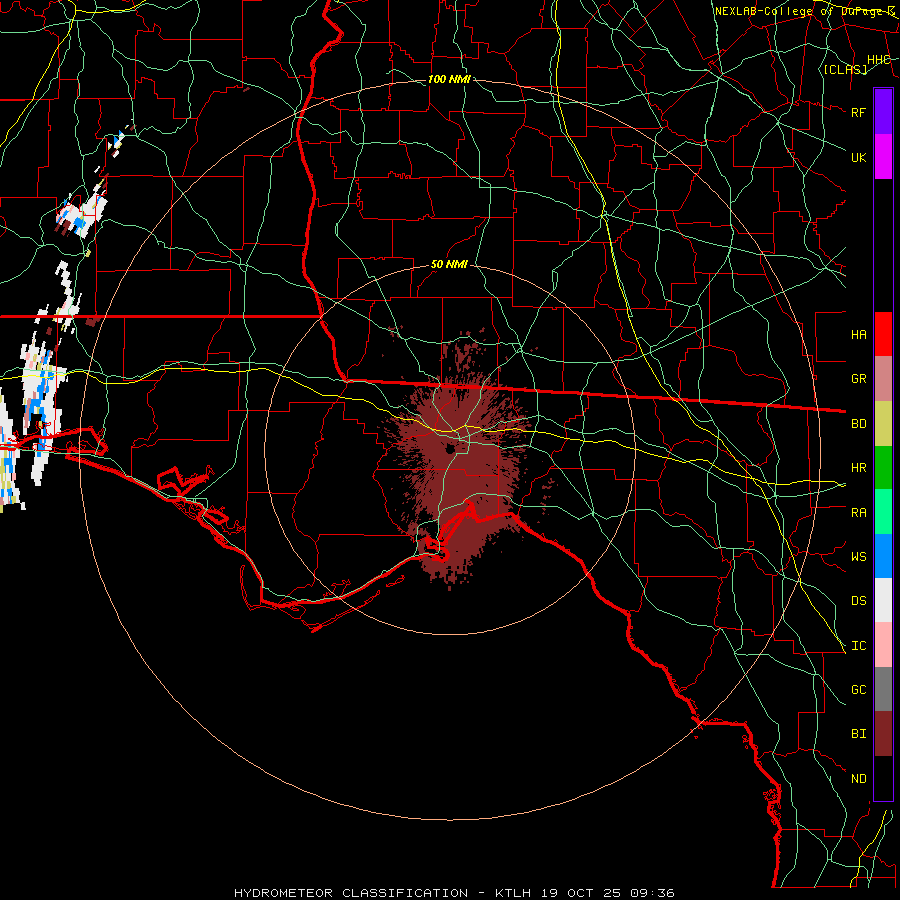Click the [CLAS] units label
Image resolution: width=900 pixels, height=900 pixels.
click(845, 69)
